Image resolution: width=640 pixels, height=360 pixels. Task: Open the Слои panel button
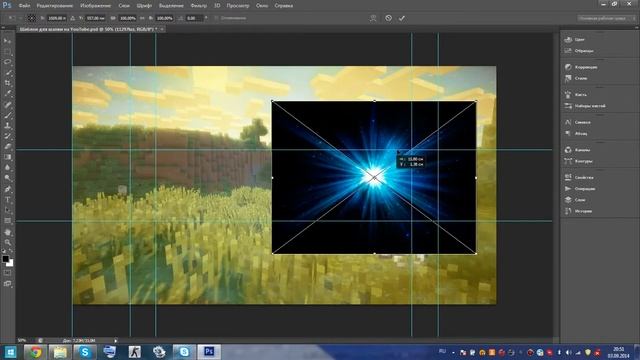[576, 200]
